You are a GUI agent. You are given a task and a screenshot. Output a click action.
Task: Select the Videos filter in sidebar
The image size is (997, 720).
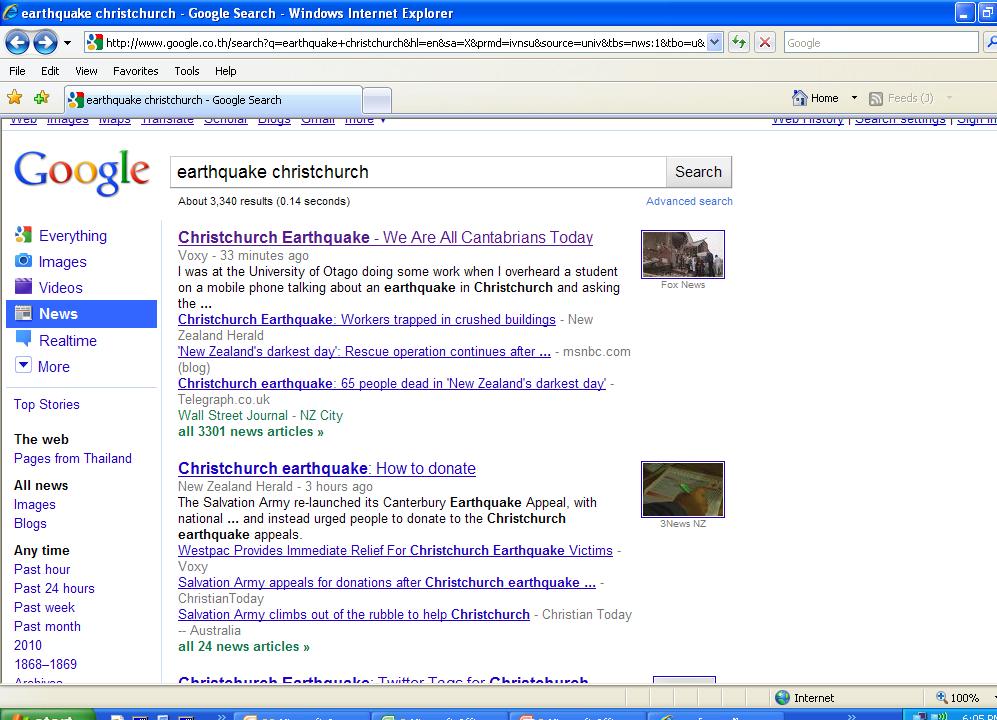coord(60,288)
